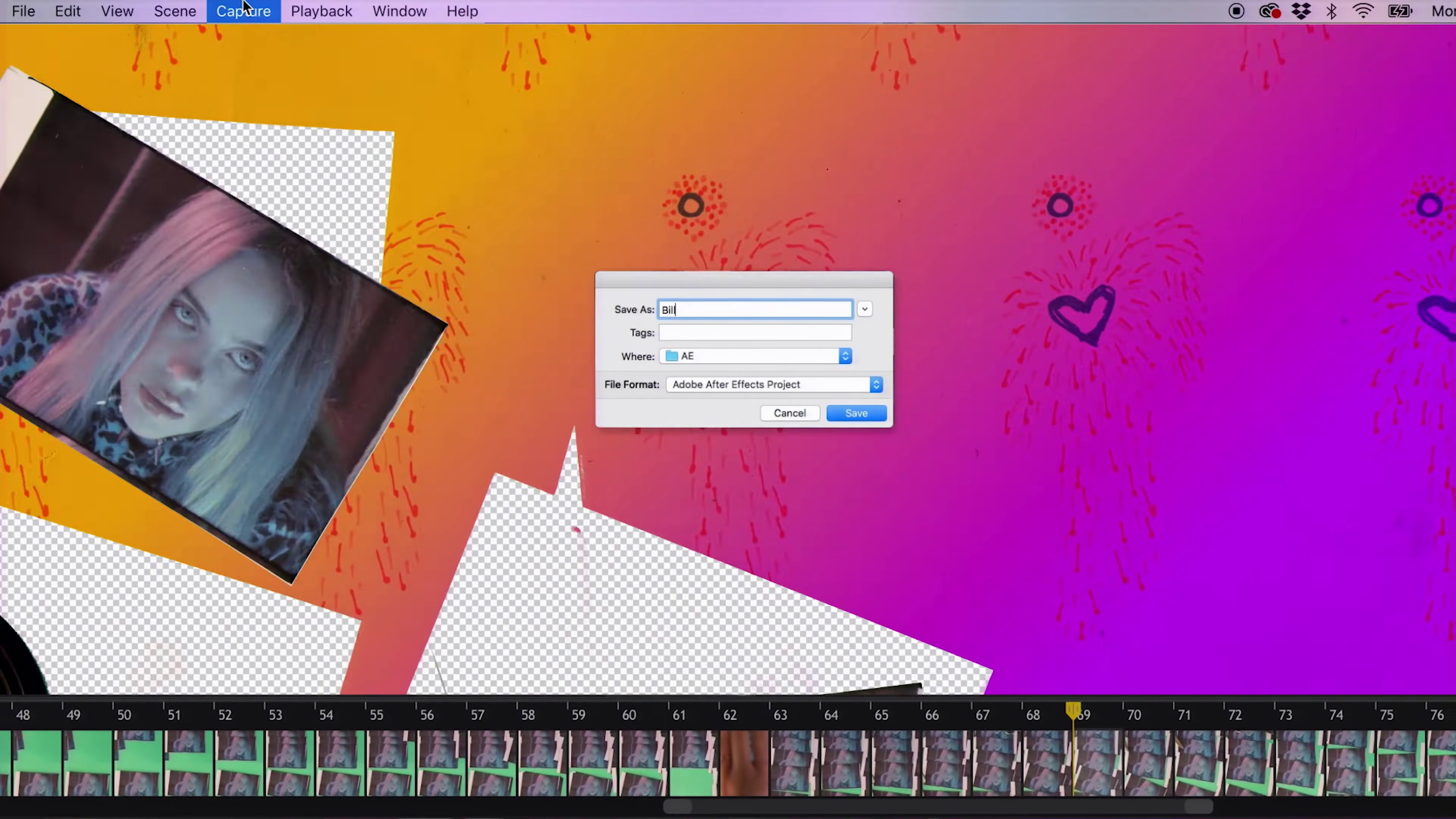Image resolution: width=1456 pixels, height=819 pixels.
Task: Click the Save button
Action: click(856, 413)
